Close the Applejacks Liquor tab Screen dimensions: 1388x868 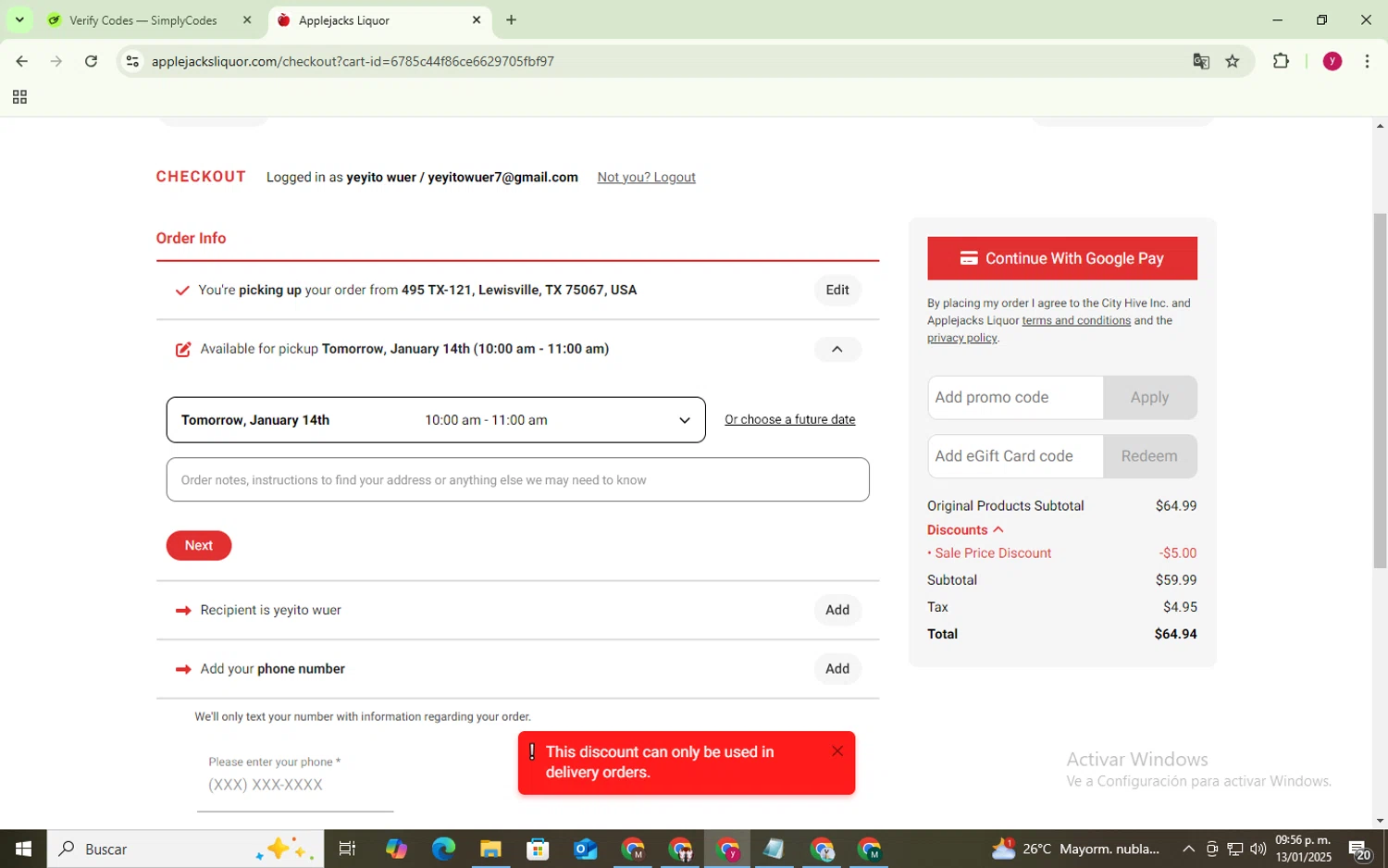click(x=477, y=19)
